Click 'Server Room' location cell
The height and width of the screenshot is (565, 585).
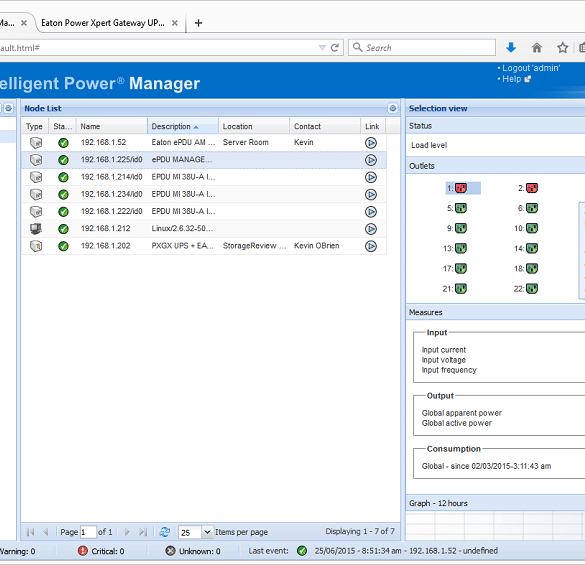click(245, 142)
